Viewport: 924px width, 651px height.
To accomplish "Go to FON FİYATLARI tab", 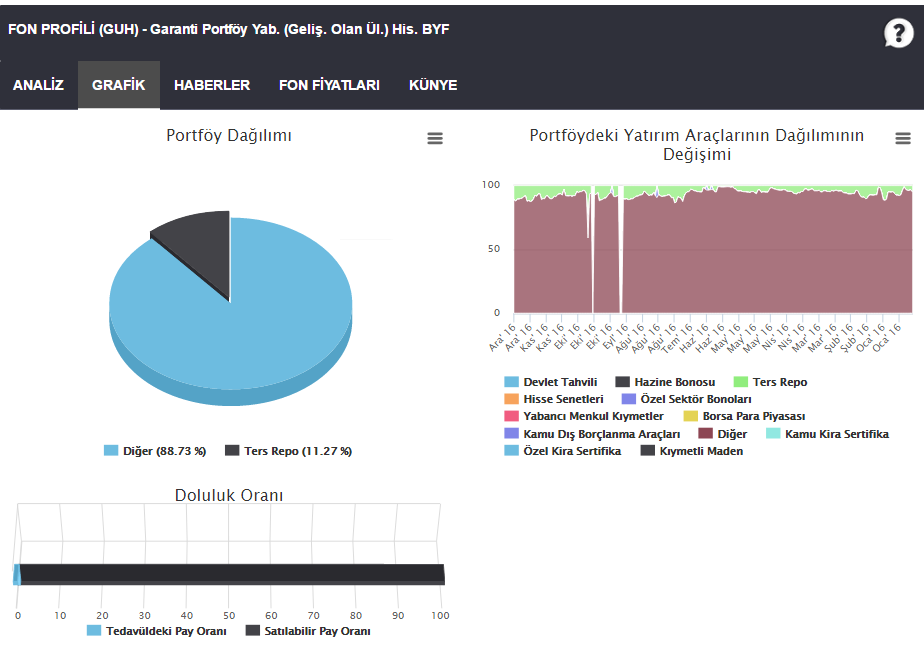I will [x=329, y=85].
